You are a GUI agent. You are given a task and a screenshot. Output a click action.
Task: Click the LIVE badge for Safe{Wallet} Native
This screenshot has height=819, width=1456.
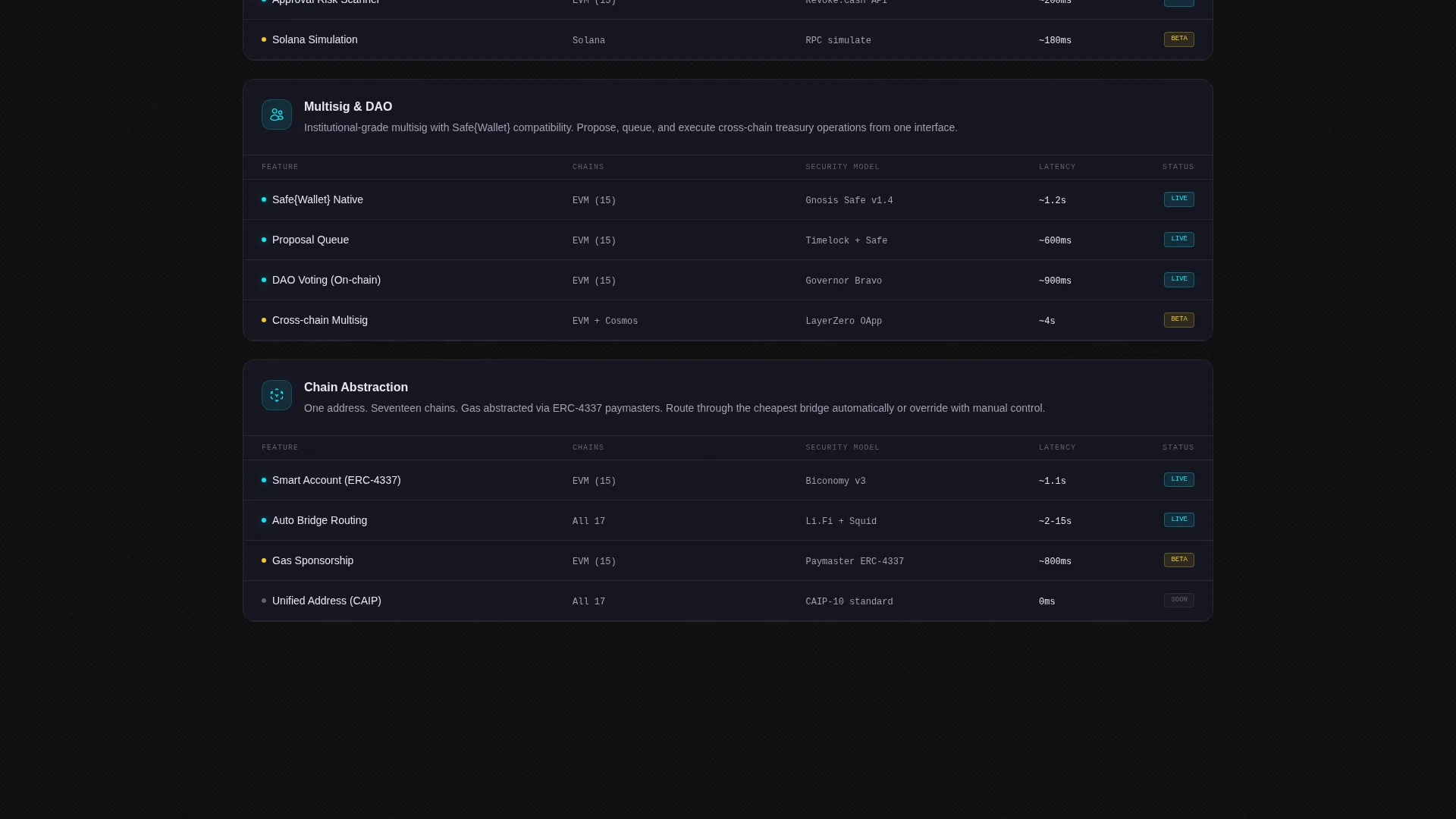(1178, 199)
